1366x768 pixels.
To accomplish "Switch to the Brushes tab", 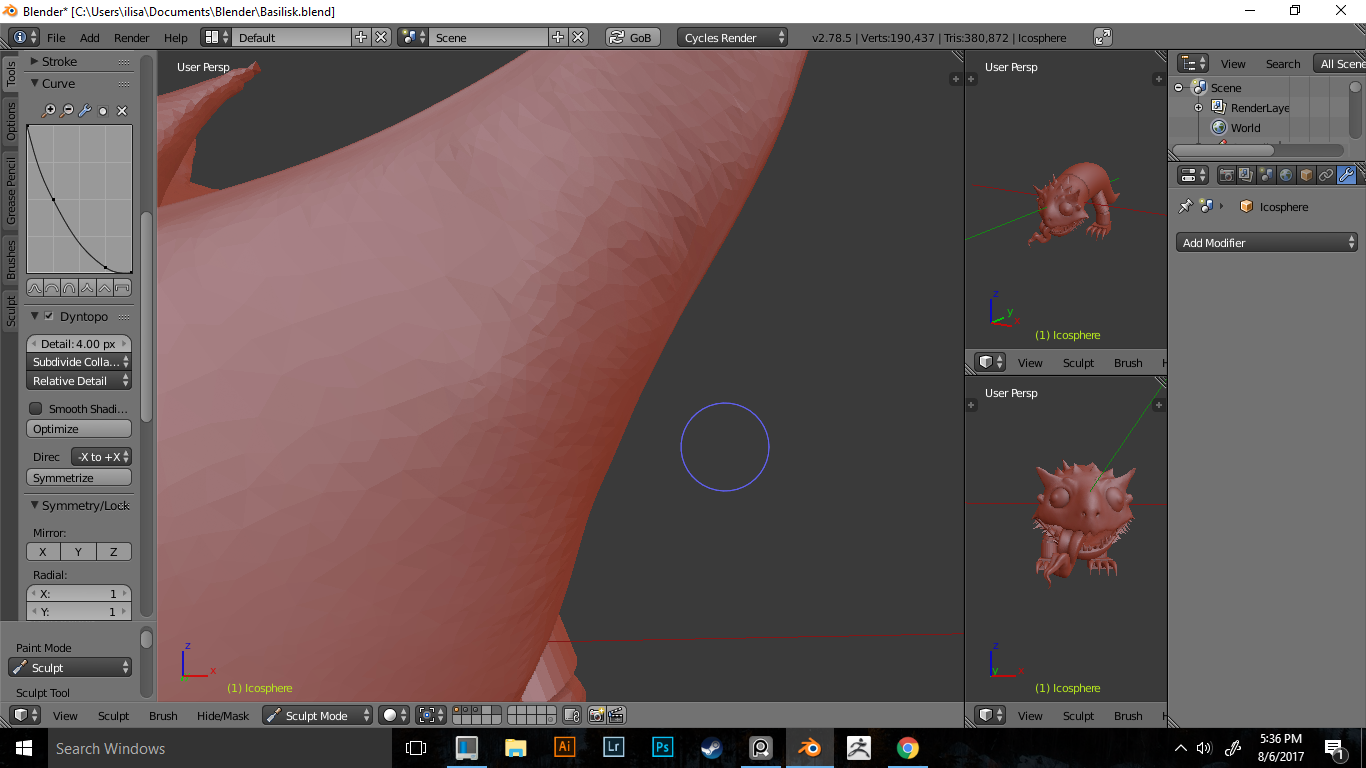I will [x=11, y=258].
